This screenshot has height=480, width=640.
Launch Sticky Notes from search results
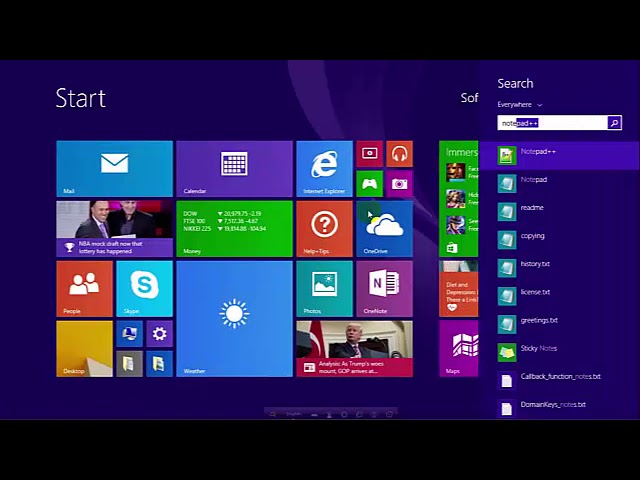pos(559,353)
